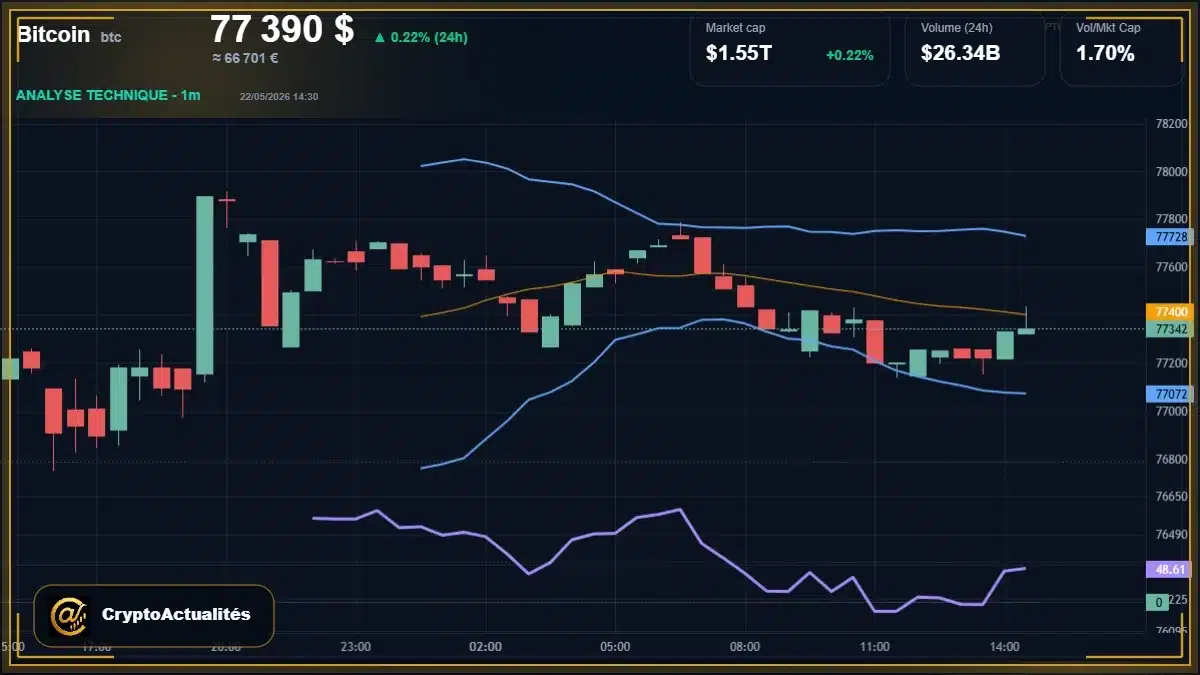Click the btc ticker symbol
The height and width of the screenshot is (675, 1200).
pos(111,37)
